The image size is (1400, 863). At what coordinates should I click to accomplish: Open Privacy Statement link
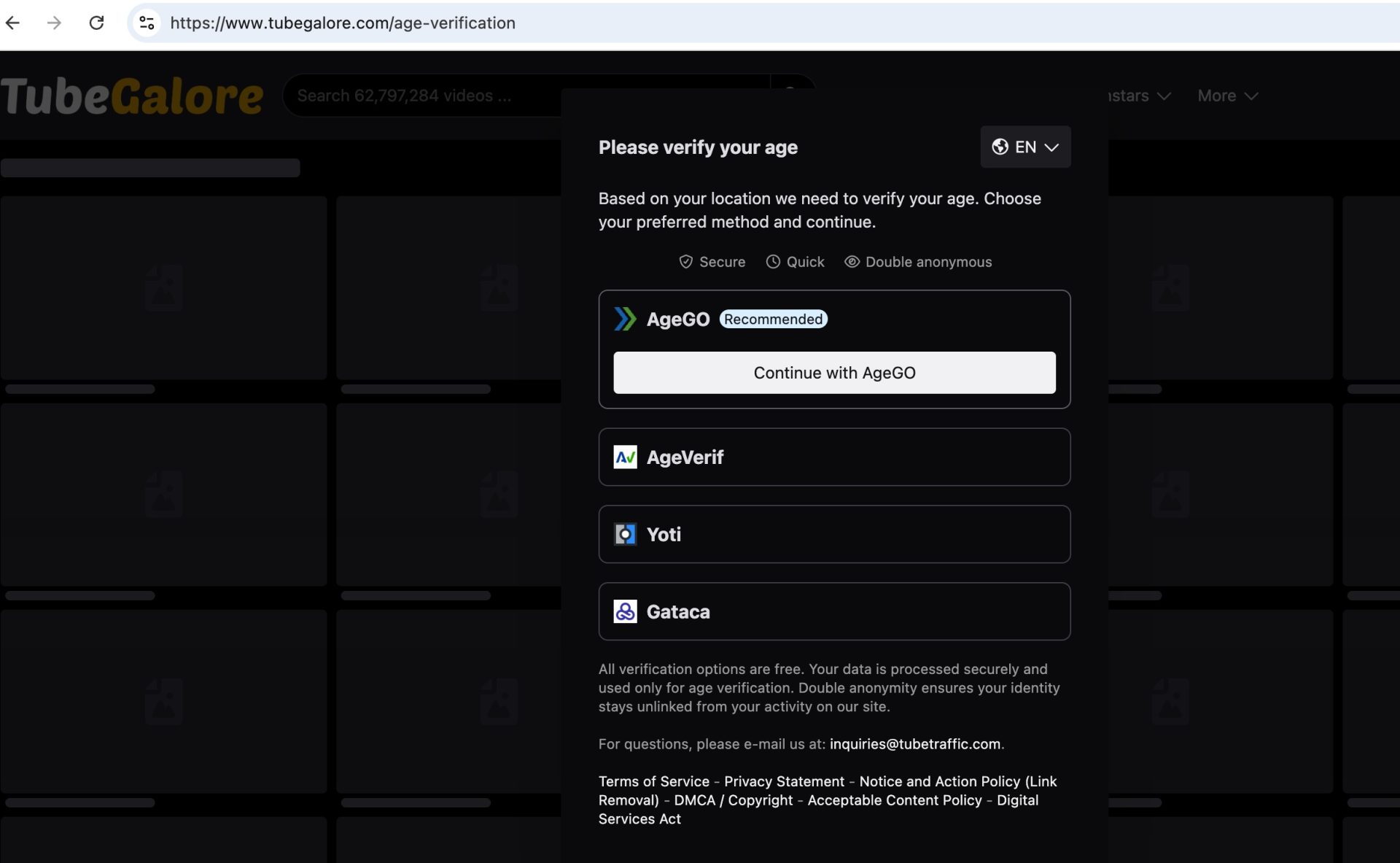784,781
